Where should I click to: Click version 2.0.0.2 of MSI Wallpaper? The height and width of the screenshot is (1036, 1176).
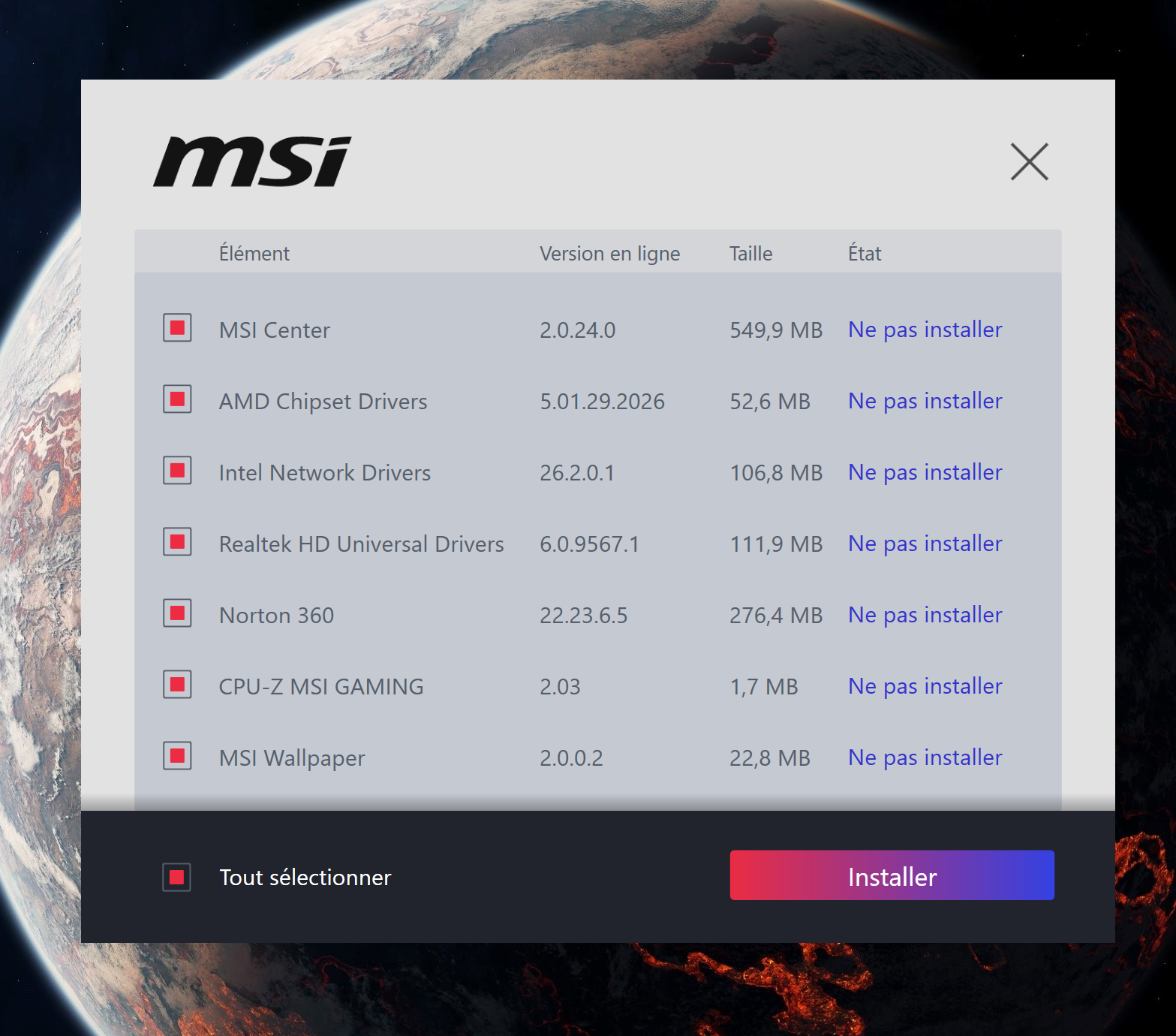pos(572,758)
